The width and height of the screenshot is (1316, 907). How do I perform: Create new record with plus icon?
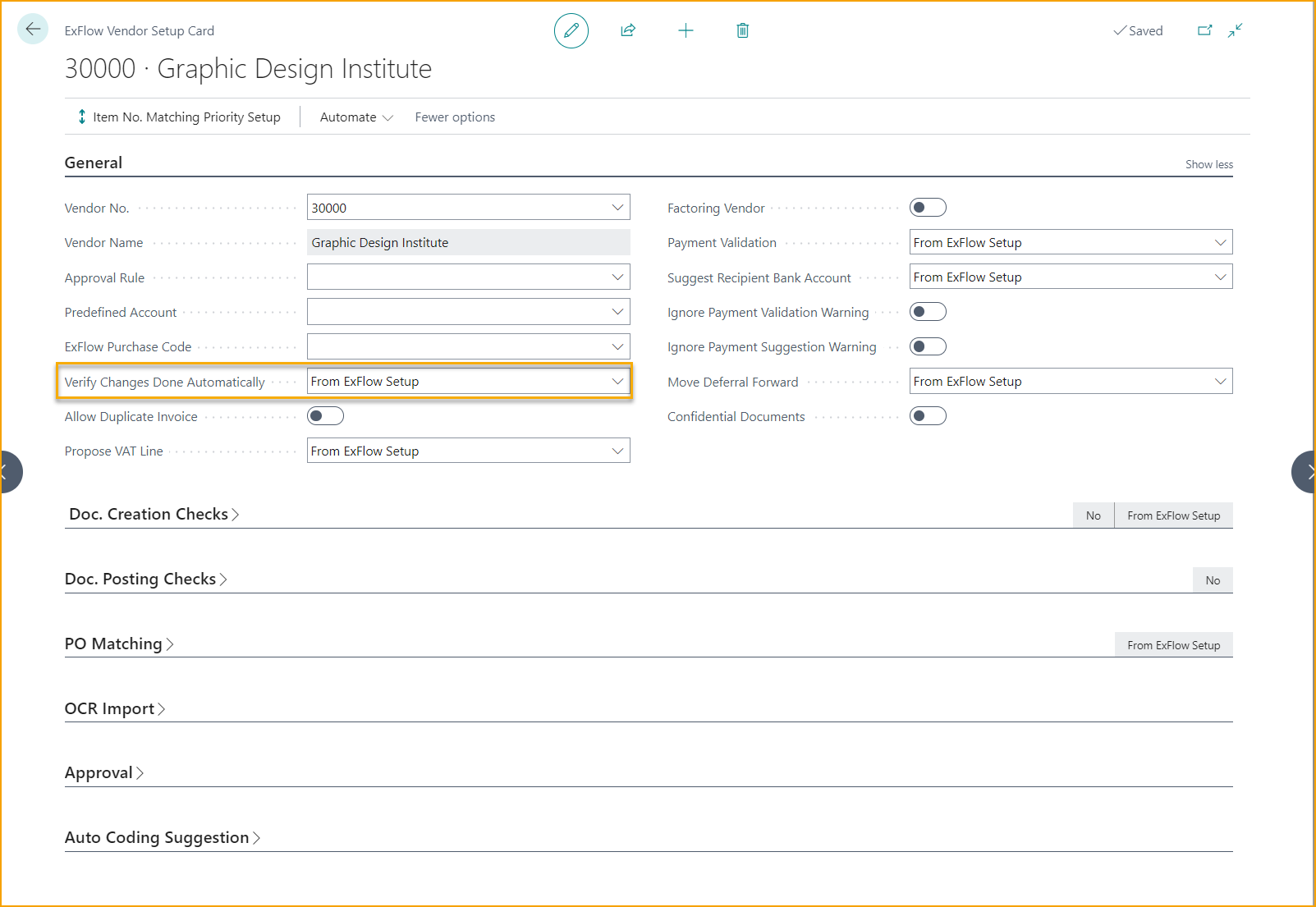(x=686, y=30)
